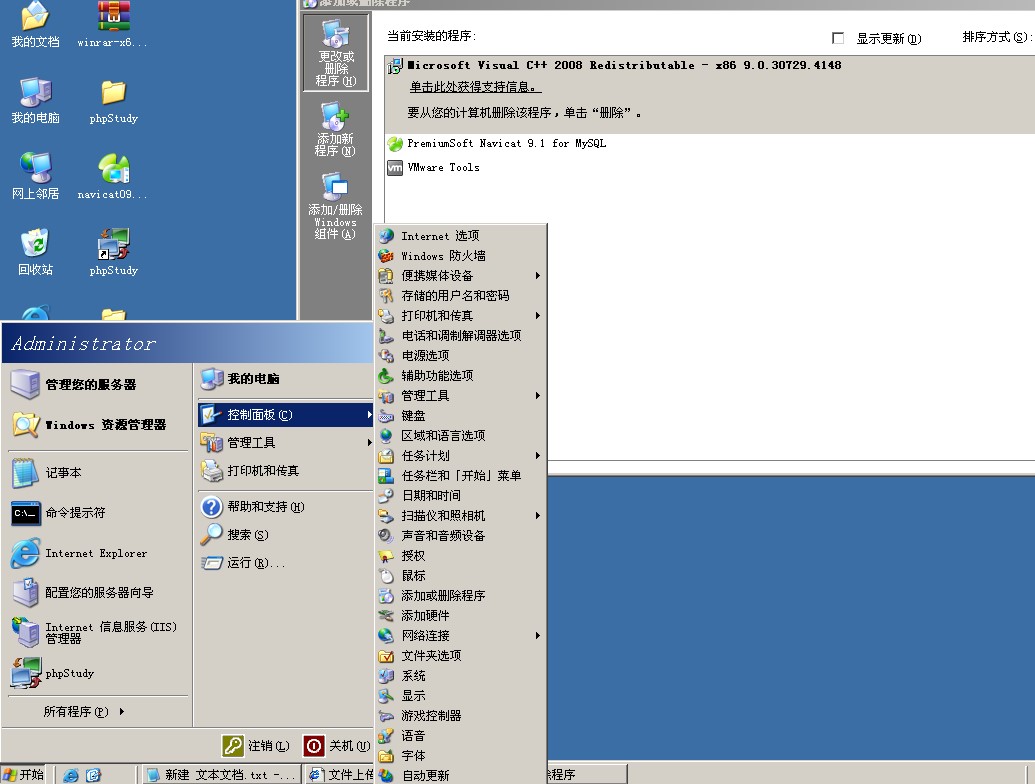1035x784 pixels.
Task: Open the 回收站 recycle bin
Action: 34,252
